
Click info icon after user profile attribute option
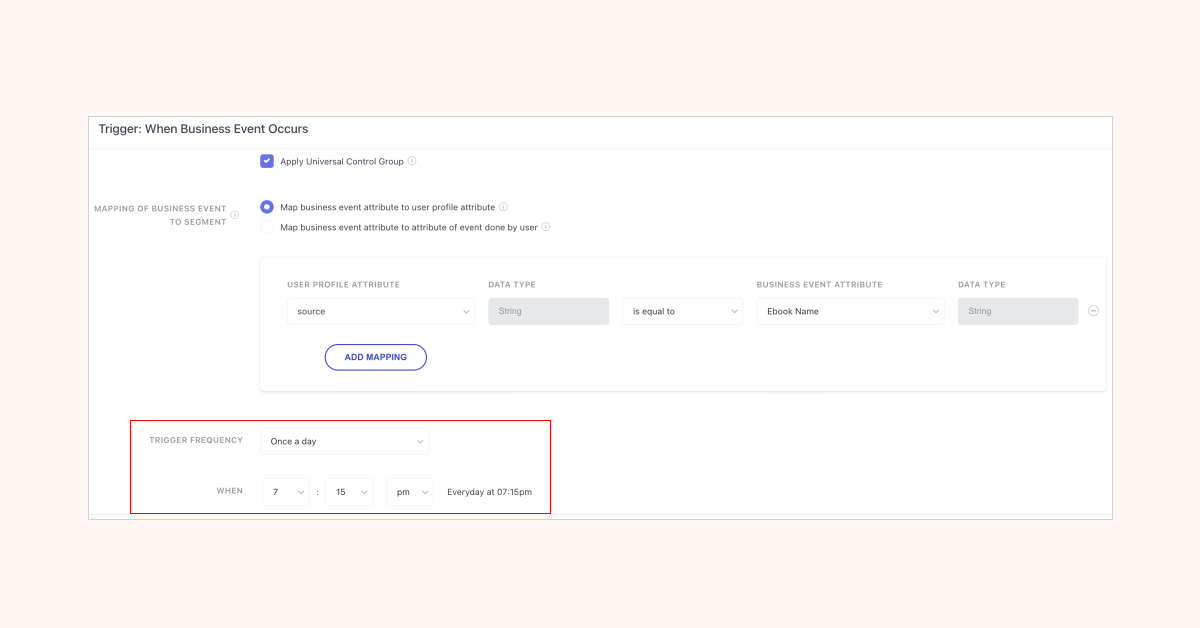click(503, 207)
